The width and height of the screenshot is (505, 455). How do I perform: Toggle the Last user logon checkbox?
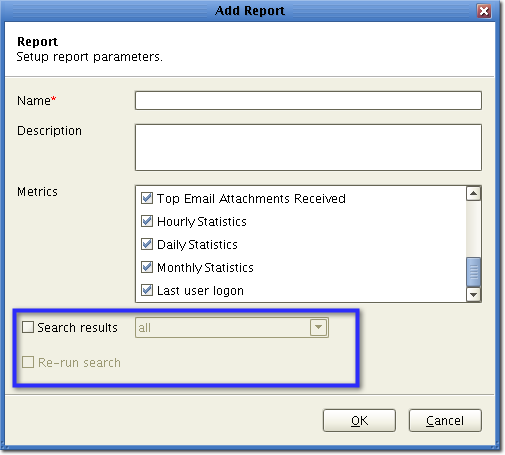click(147, 290)
